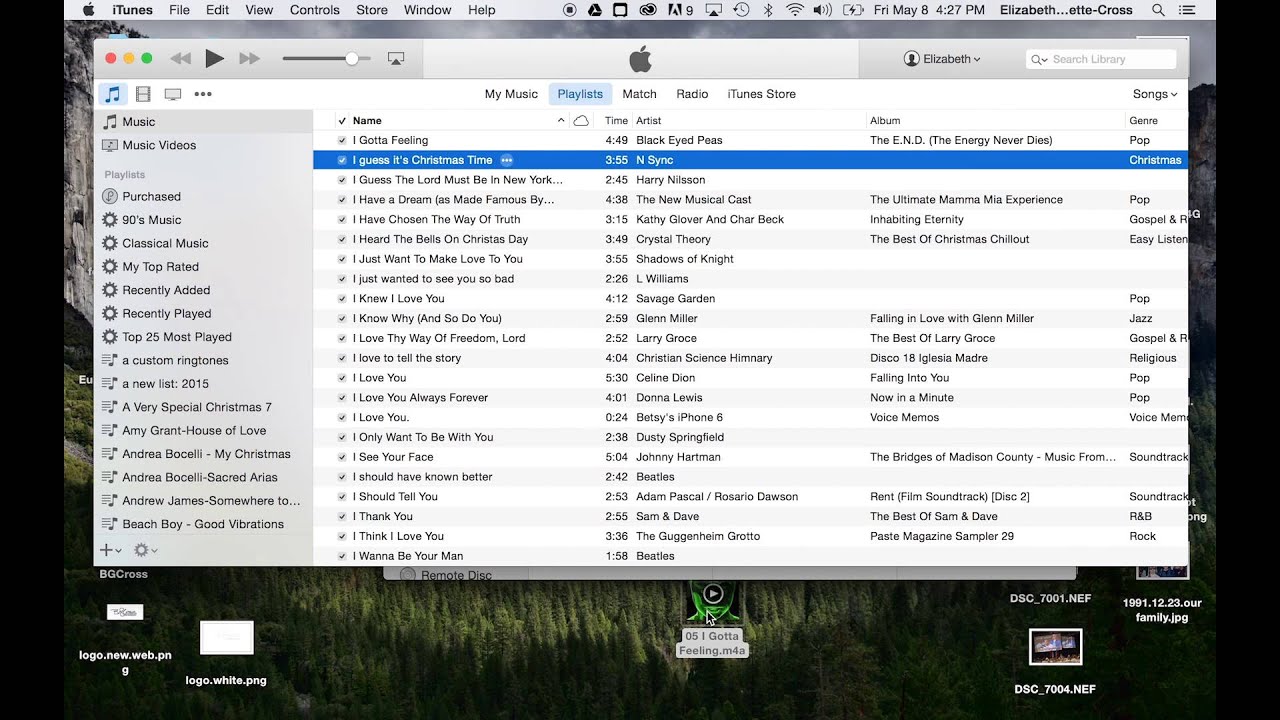Switch to the iTunes Store tab
This screenshot has width=1280, height=720.
pyautogui.click(x=762, y=94)
